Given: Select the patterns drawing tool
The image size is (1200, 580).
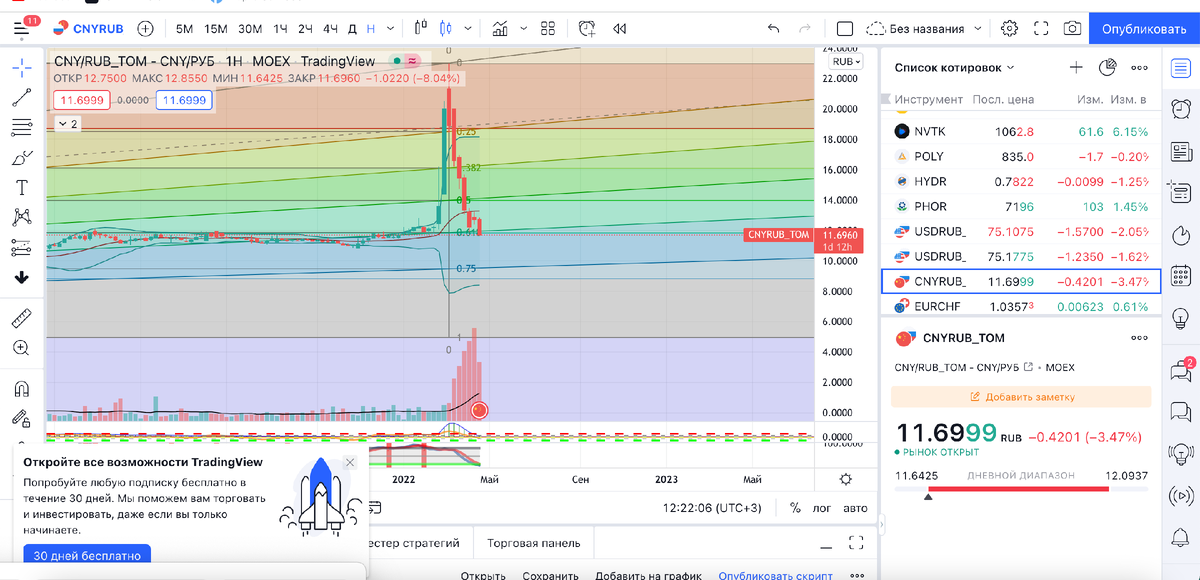Looking at the screenshot, I should tap(21, 217).
